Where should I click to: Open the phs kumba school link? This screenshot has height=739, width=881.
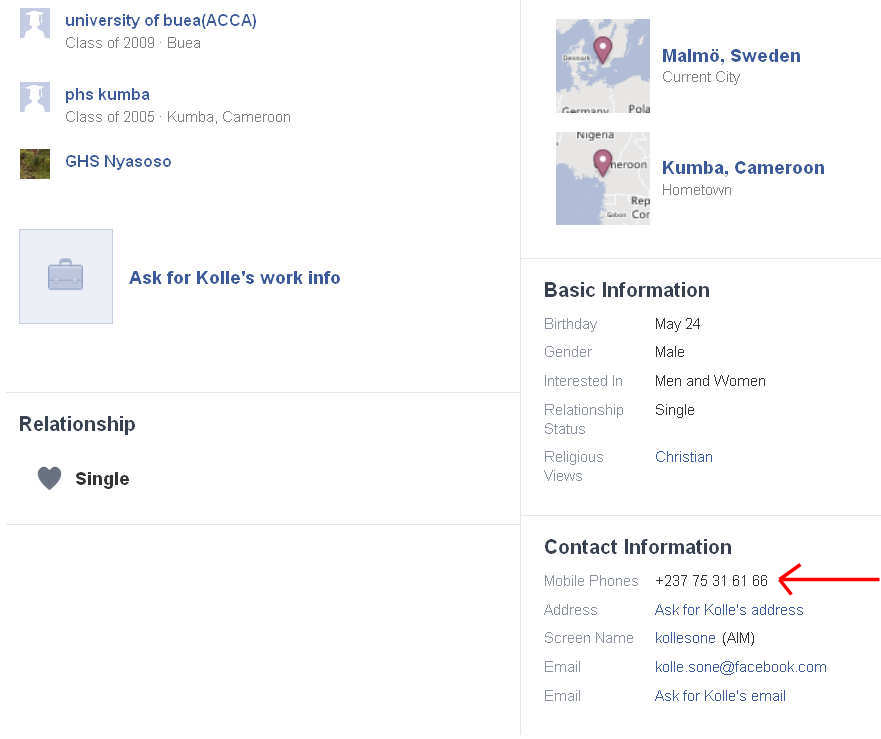click(107, 94)
